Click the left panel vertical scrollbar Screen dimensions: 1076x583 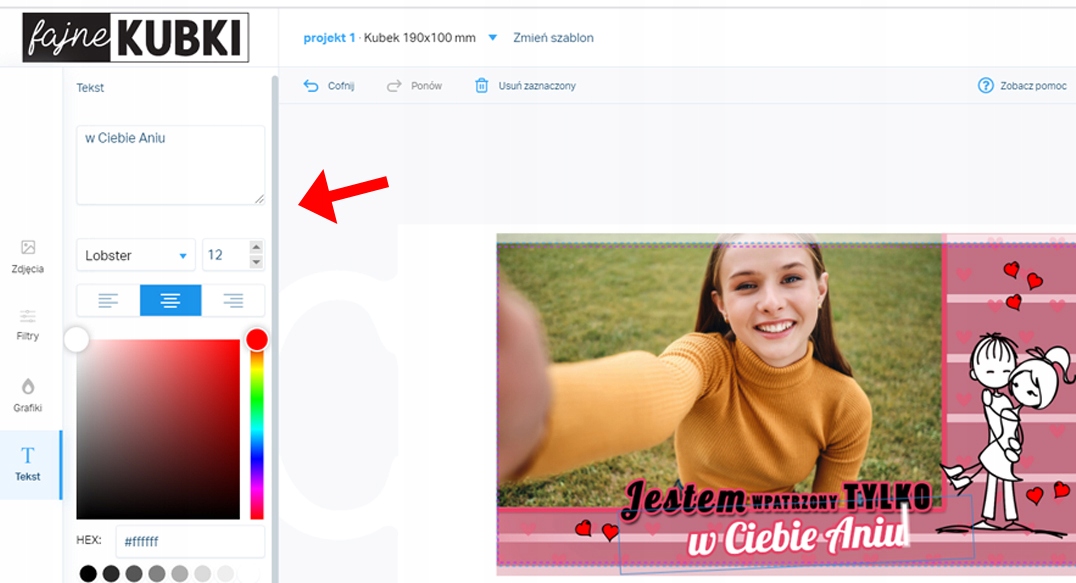274,329
